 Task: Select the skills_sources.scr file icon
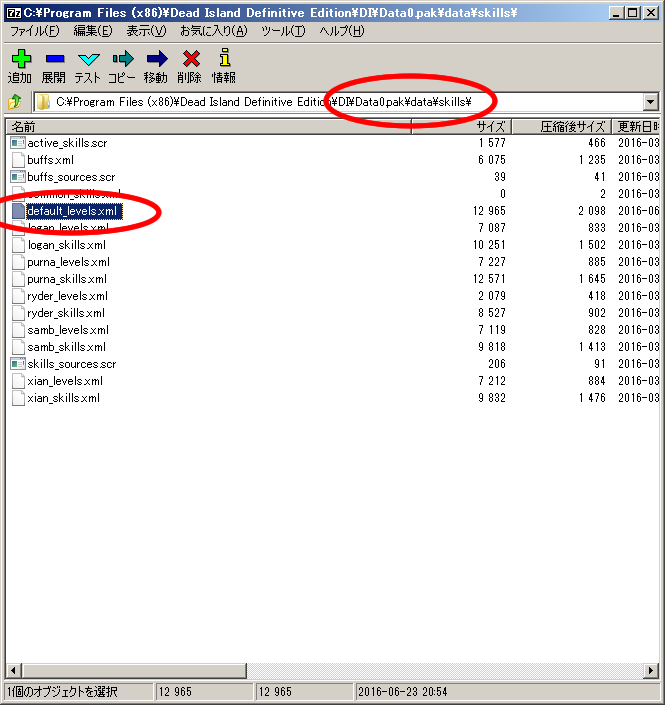pos(18,364)
